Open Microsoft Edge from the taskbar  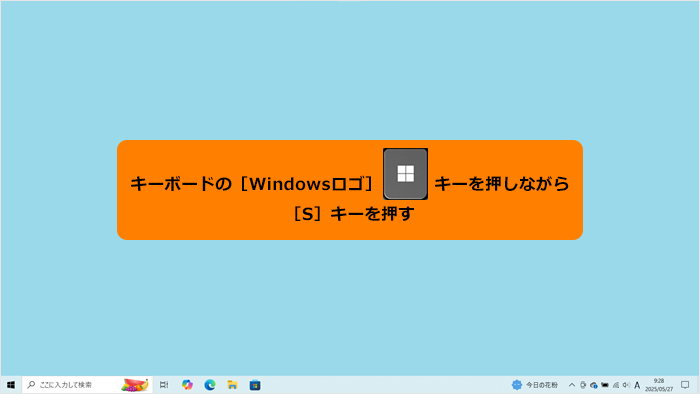(210, 385)
